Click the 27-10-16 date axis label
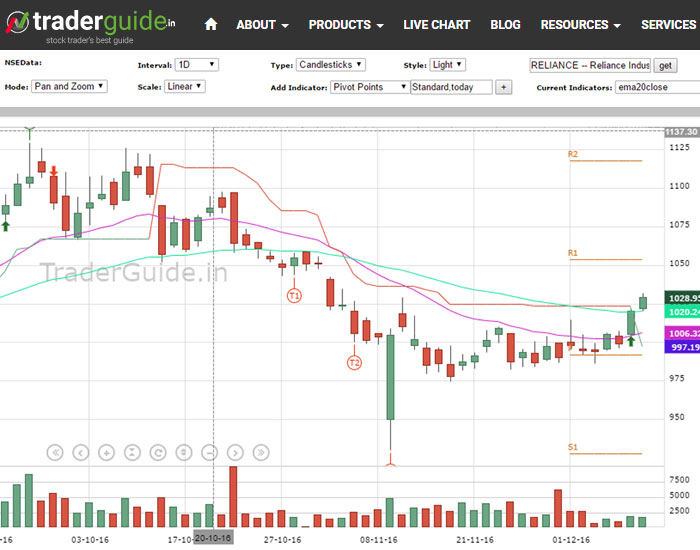Viewport: 700px width, 550px height. tap(283, 540)
